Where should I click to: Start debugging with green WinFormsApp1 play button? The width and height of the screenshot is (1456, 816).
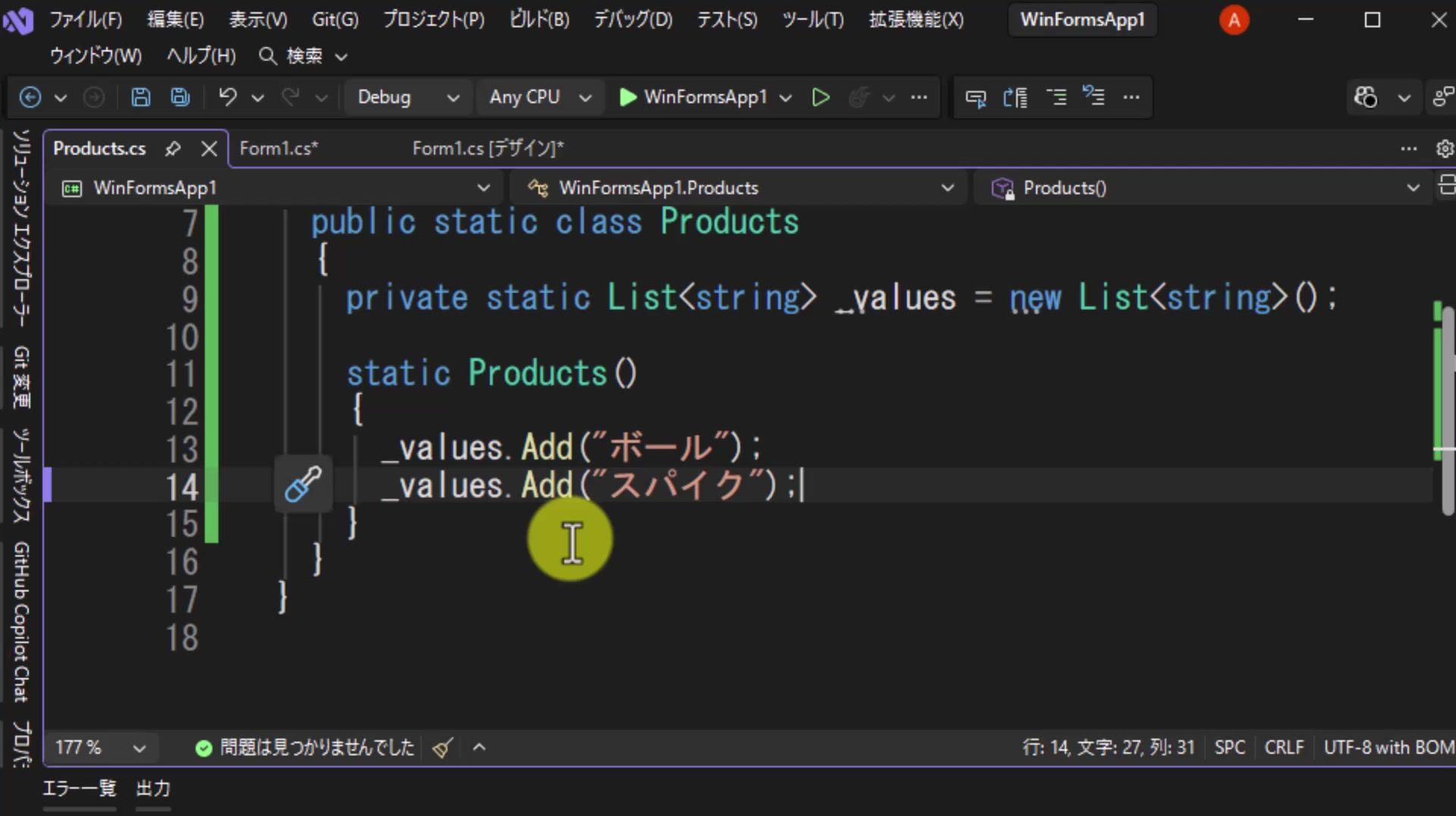coord(693,97)
